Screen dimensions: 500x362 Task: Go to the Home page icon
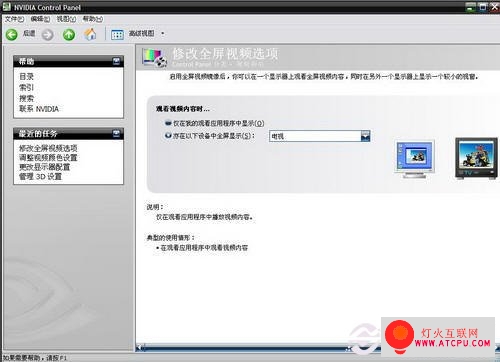pos(90,34)
